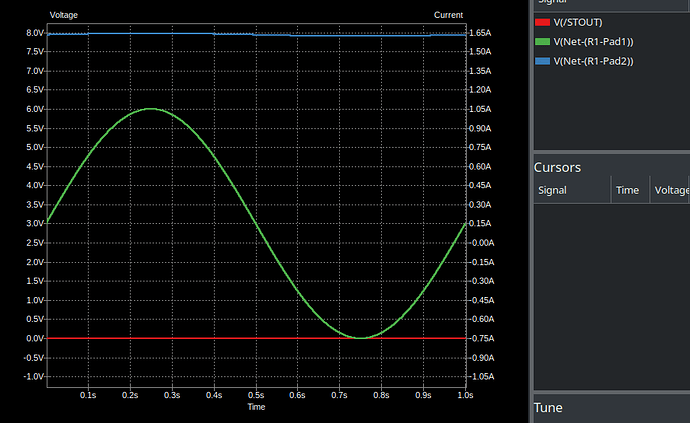Click the Cursors panel title

[557, 167]
